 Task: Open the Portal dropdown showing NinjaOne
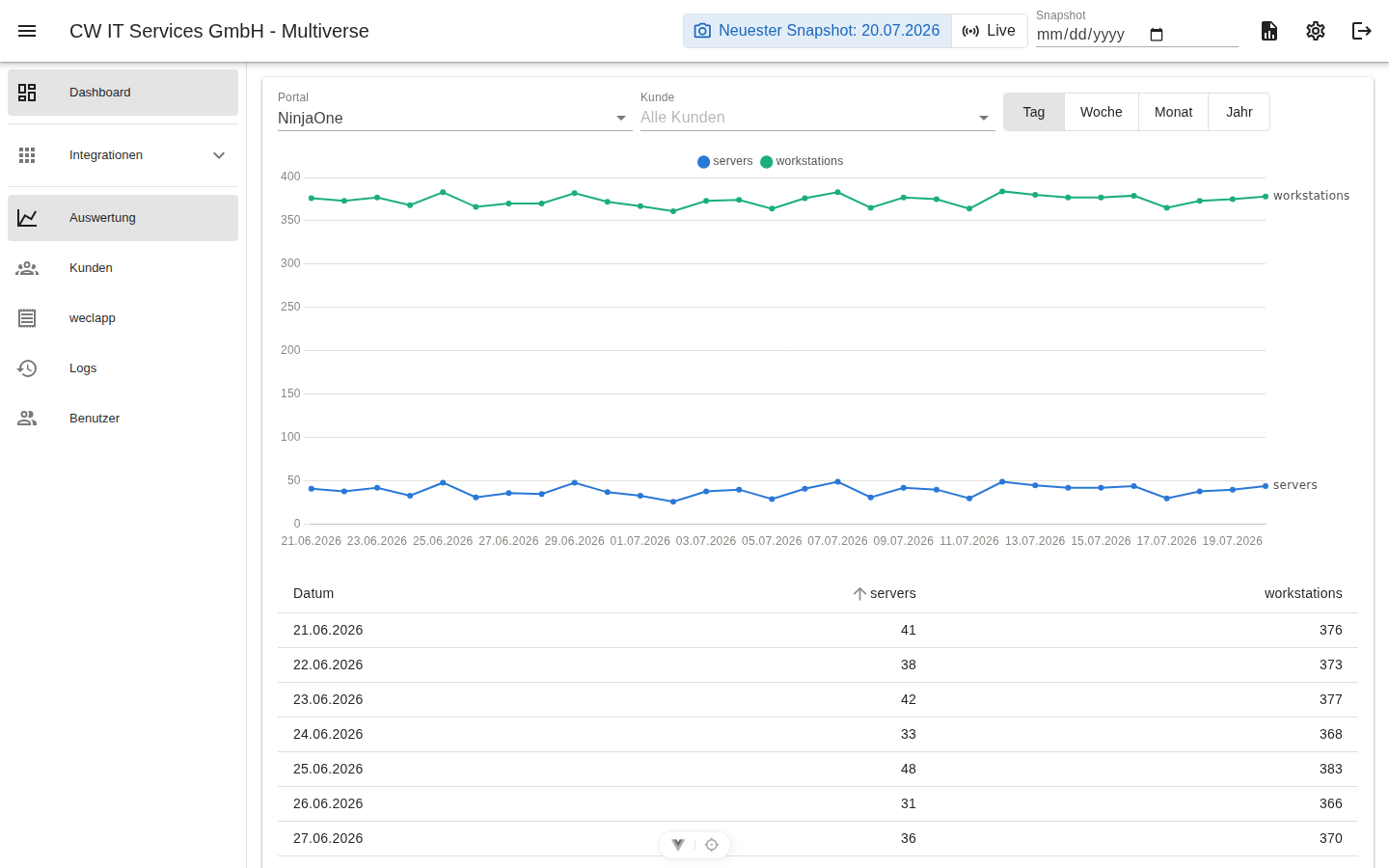tap(455, 118)
